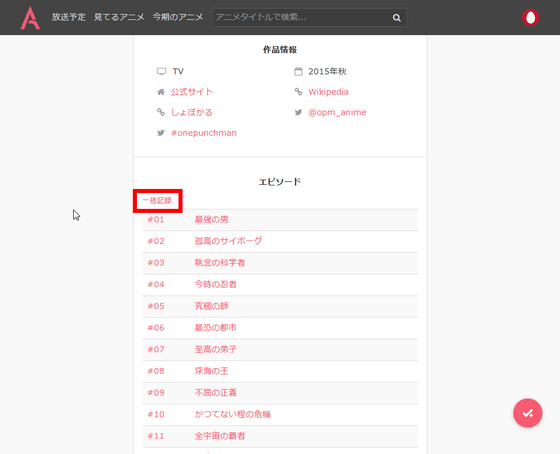Click the floating checkmark record button

coord(528,413)
